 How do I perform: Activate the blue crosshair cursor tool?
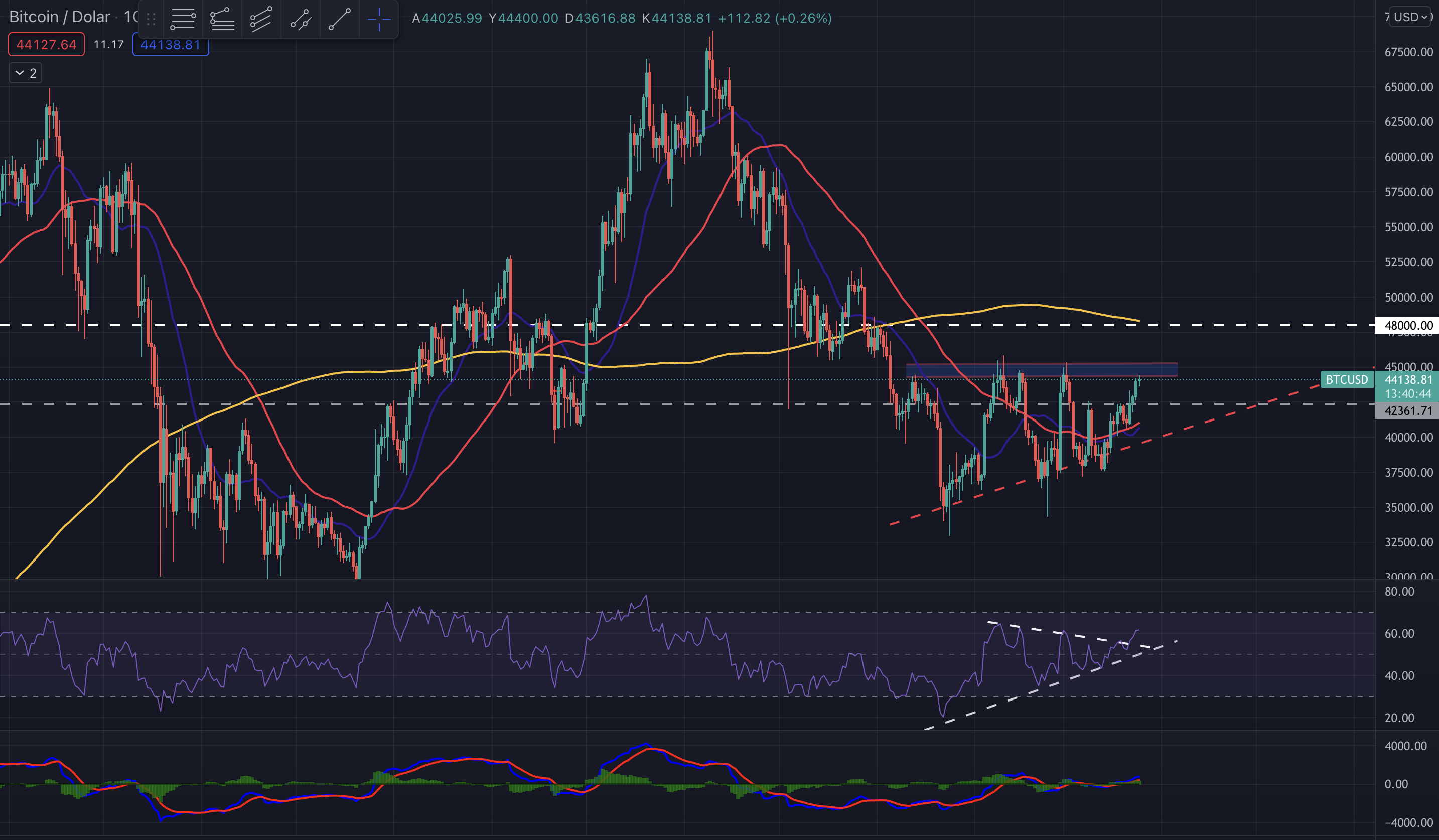pyautogui.click(x=379, y=19)
